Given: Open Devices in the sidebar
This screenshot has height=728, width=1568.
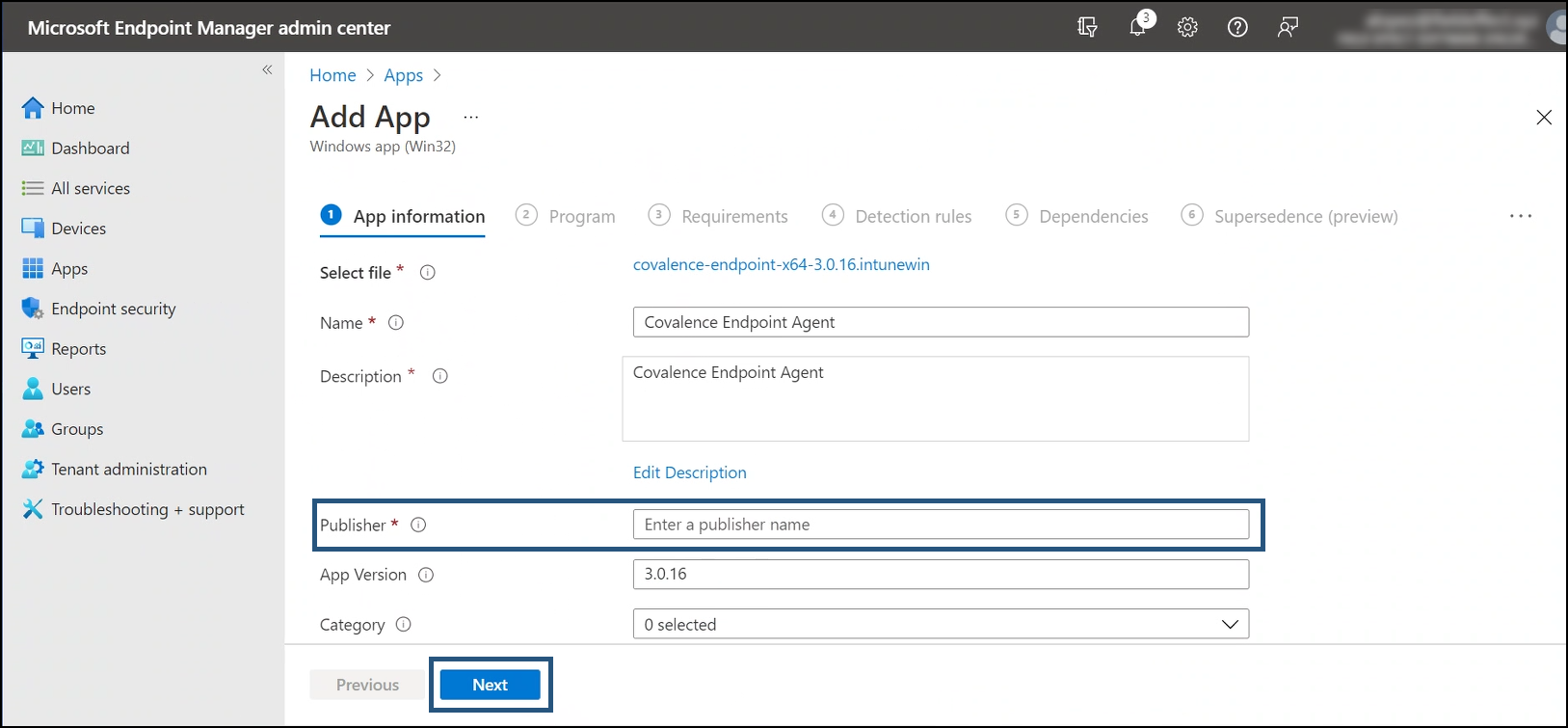Looking at the screenshot, I should 64,229.
